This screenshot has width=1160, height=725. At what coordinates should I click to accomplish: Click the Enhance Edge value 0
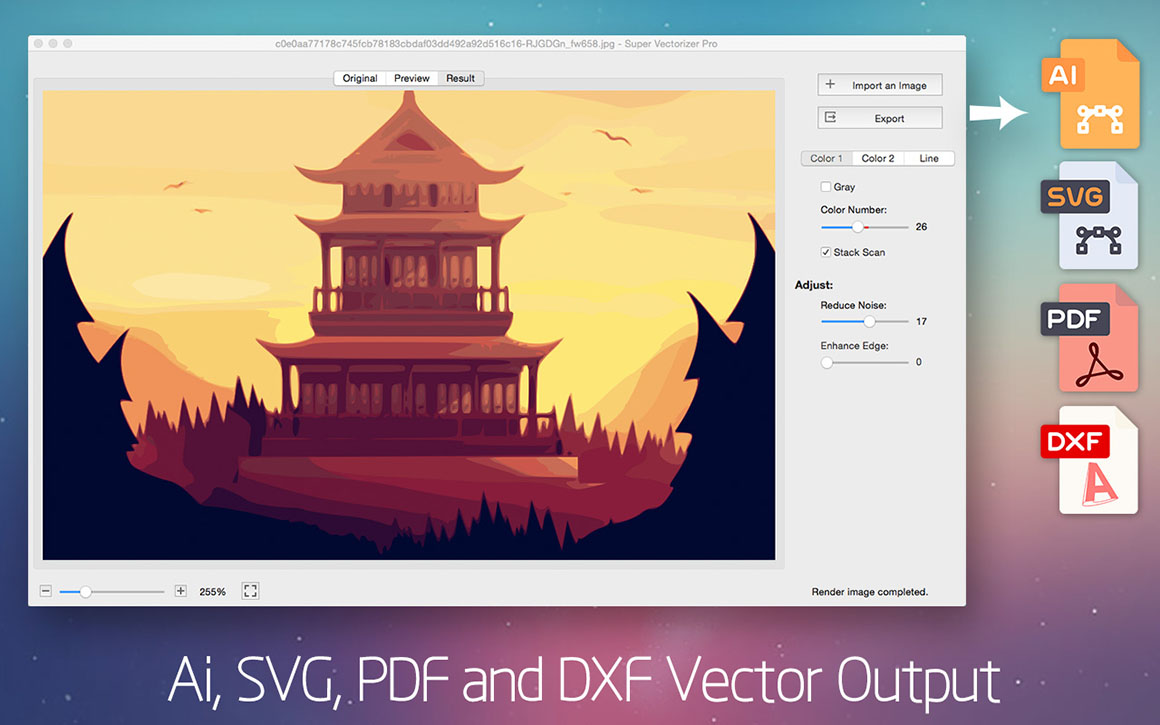(919, 362)
